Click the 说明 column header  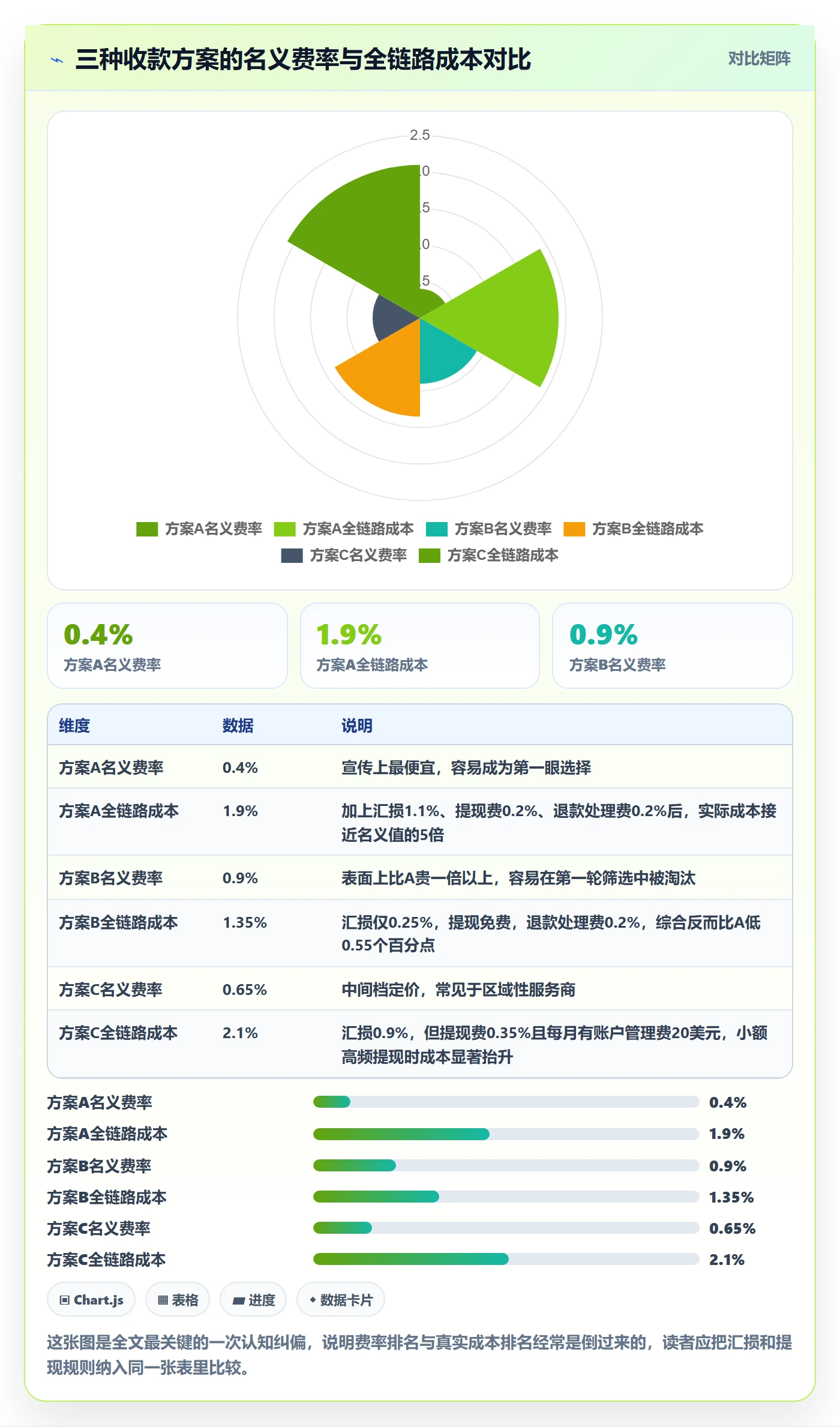(x=357, y=726)
